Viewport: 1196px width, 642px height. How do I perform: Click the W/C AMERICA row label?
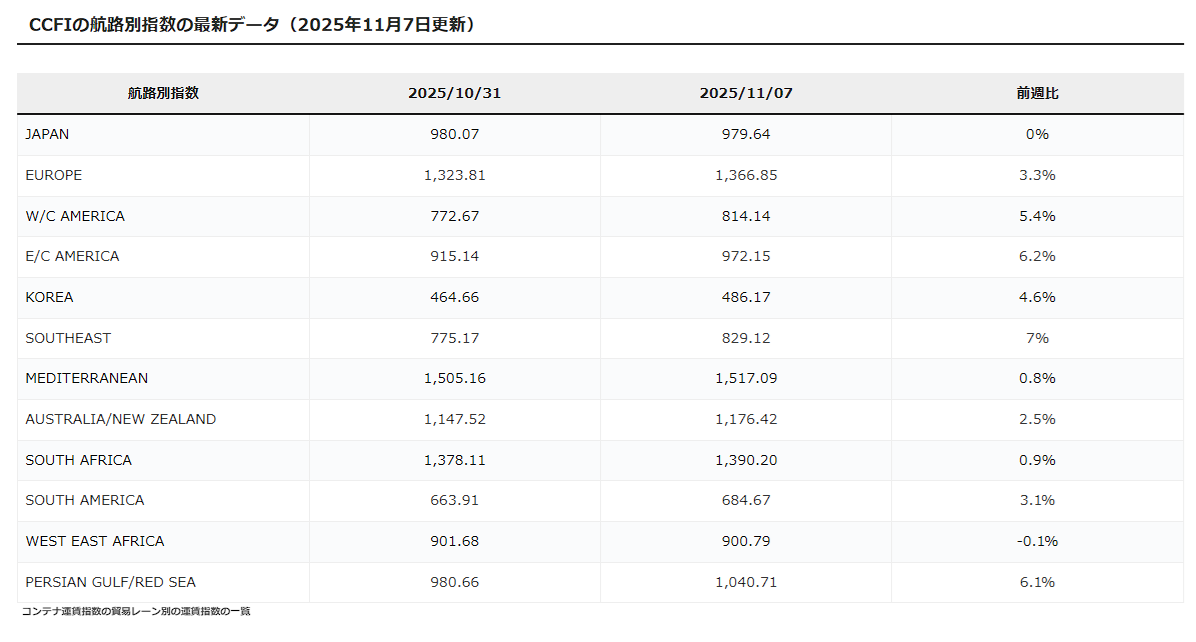(75, 216)
